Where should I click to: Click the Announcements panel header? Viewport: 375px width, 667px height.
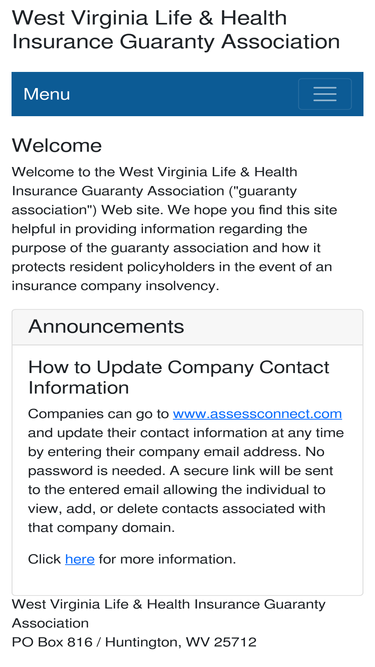pyautogui.click(x=188, y=327)
